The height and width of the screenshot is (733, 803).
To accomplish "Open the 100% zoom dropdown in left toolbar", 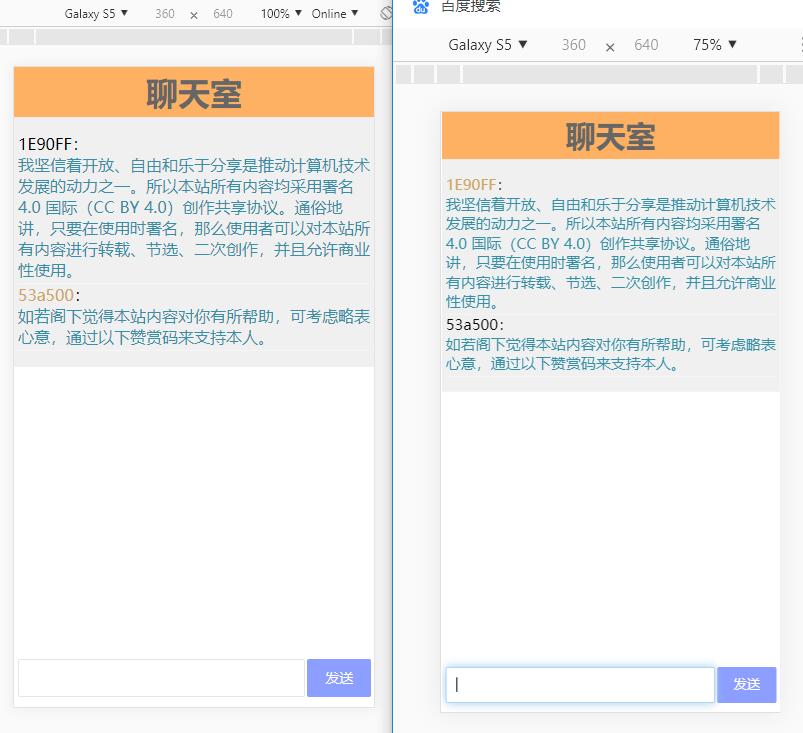I will (281, 13).
